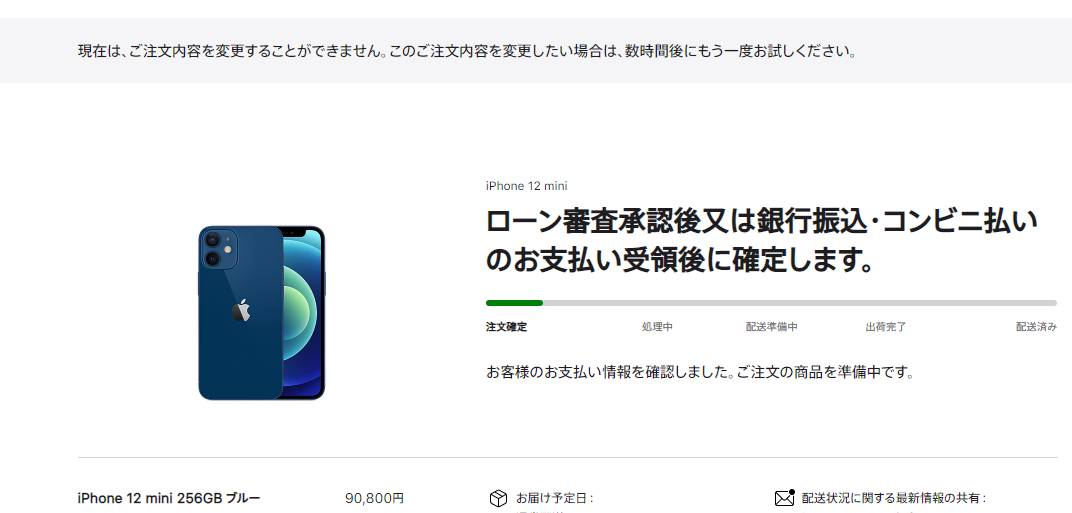Click the envelope notification icon
The width and height of the screenshot is (1072, 513).
point(784,497)
